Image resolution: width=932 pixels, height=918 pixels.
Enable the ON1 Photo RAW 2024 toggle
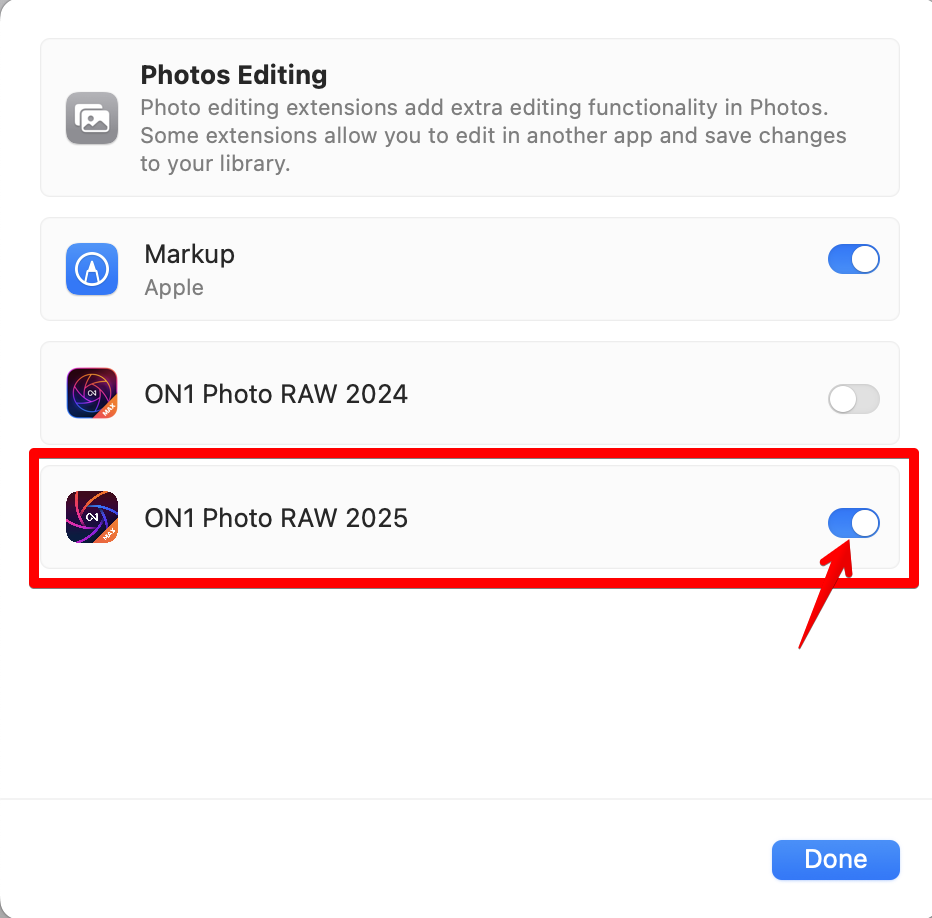tap(853, 399)
